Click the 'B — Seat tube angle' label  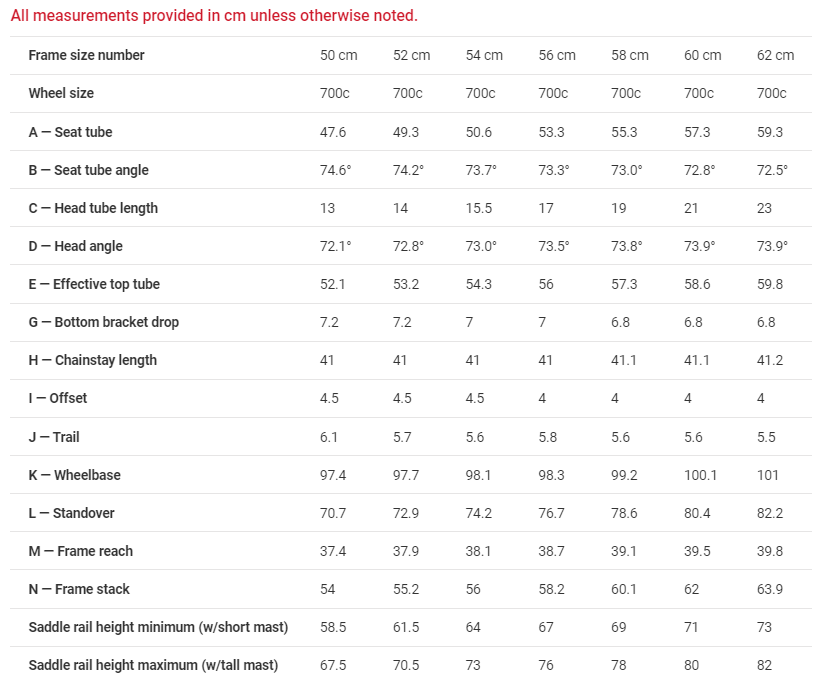point(89,170)
